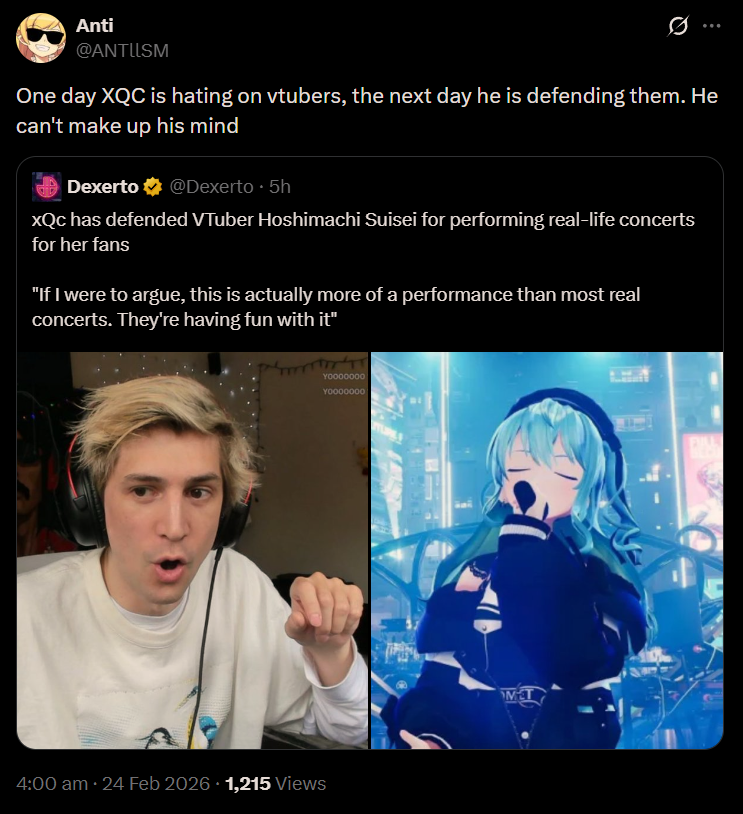Click the quoted tweet text about xQc
Viewport: 743px width, 814px height.
[x=363, y=232]
